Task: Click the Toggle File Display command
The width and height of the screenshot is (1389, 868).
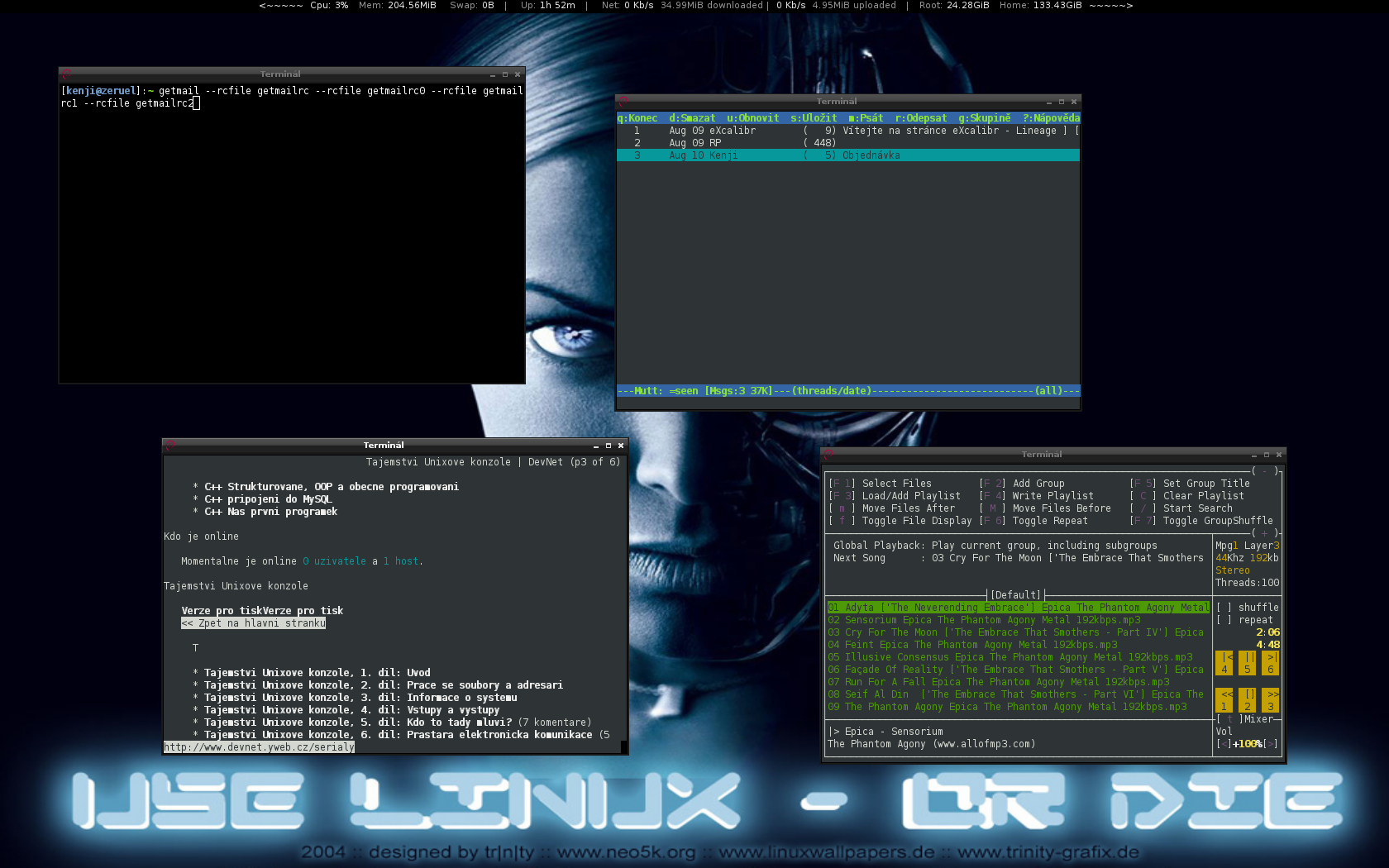Action: [x=900, y=521]
